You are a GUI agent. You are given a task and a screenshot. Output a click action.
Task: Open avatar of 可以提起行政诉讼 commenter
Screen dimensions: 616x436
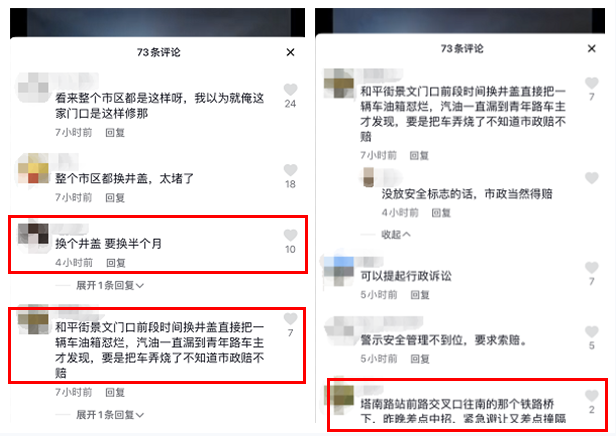[x=339, y=271]
